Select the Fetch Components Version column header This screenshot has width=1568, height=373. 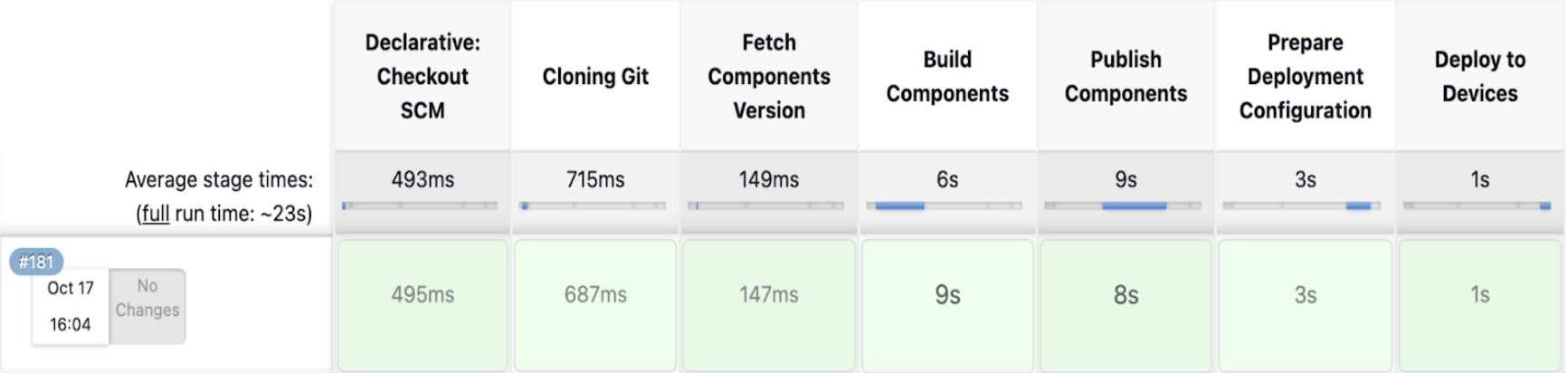point(768,76)
